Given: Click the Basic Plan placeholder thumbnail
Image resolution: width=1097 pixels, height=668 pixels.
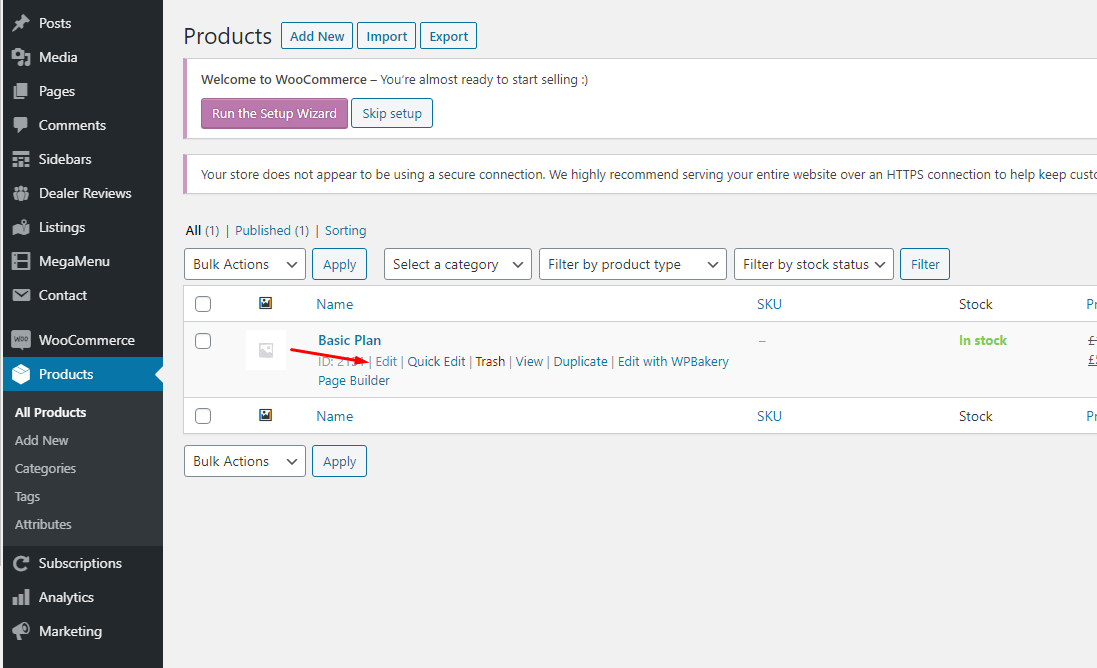Looking at the screenshot, I should (266, 350).
